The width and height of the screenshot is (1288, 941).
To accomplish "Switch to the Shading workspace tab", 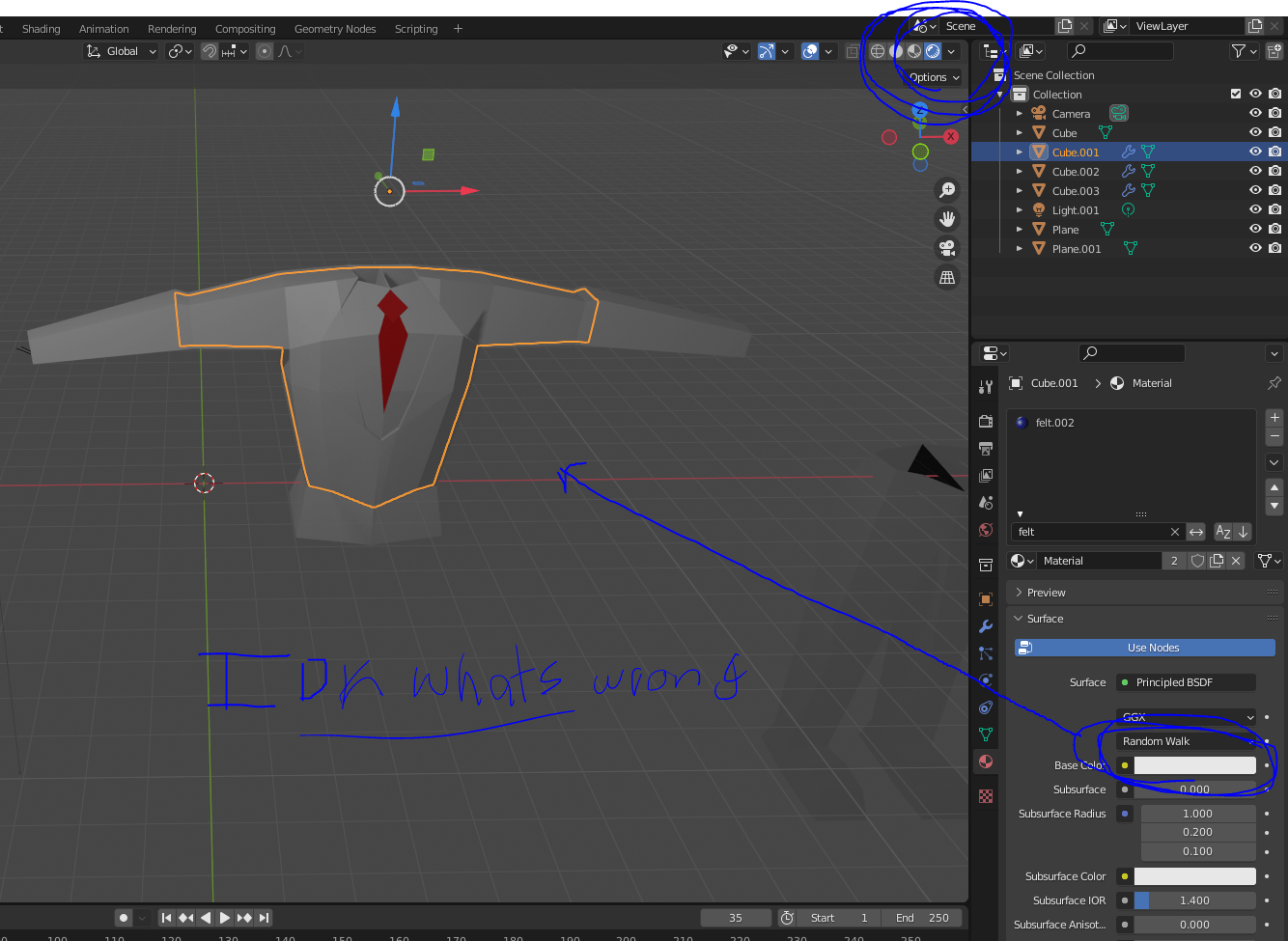I will coord(41,29).
